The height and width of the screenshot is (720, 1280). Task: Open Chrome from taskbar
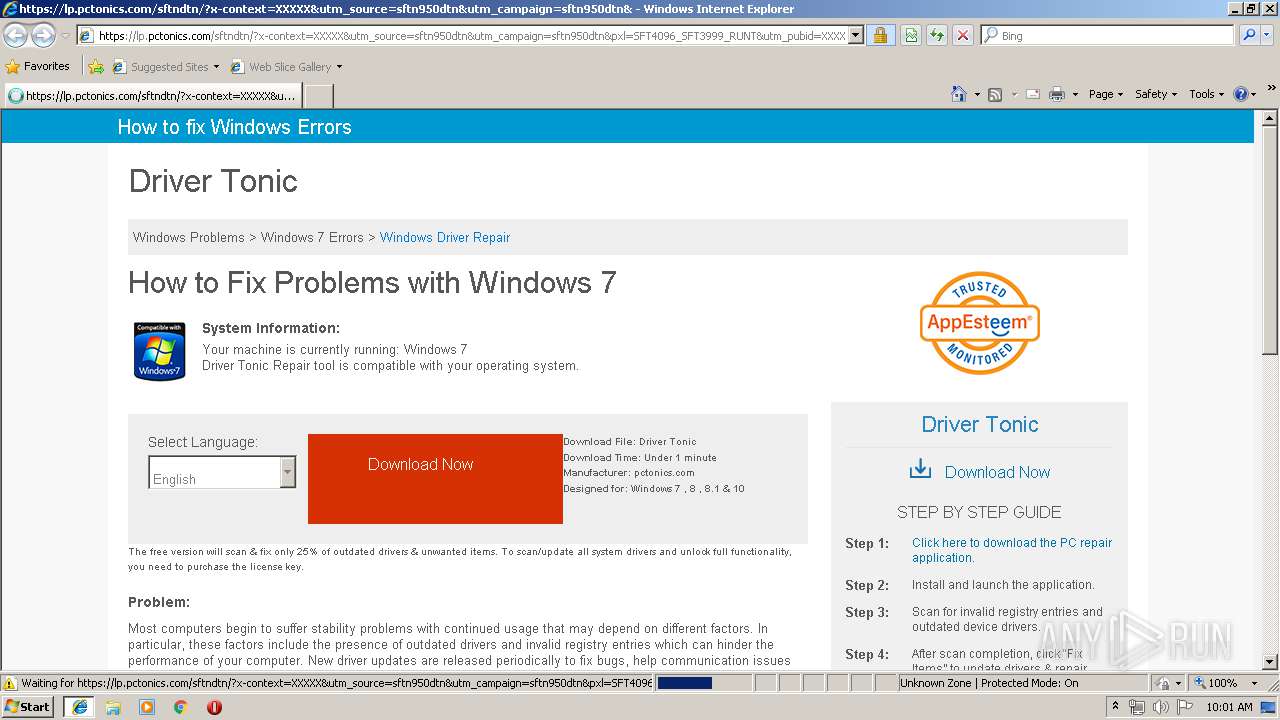(181, 706)
